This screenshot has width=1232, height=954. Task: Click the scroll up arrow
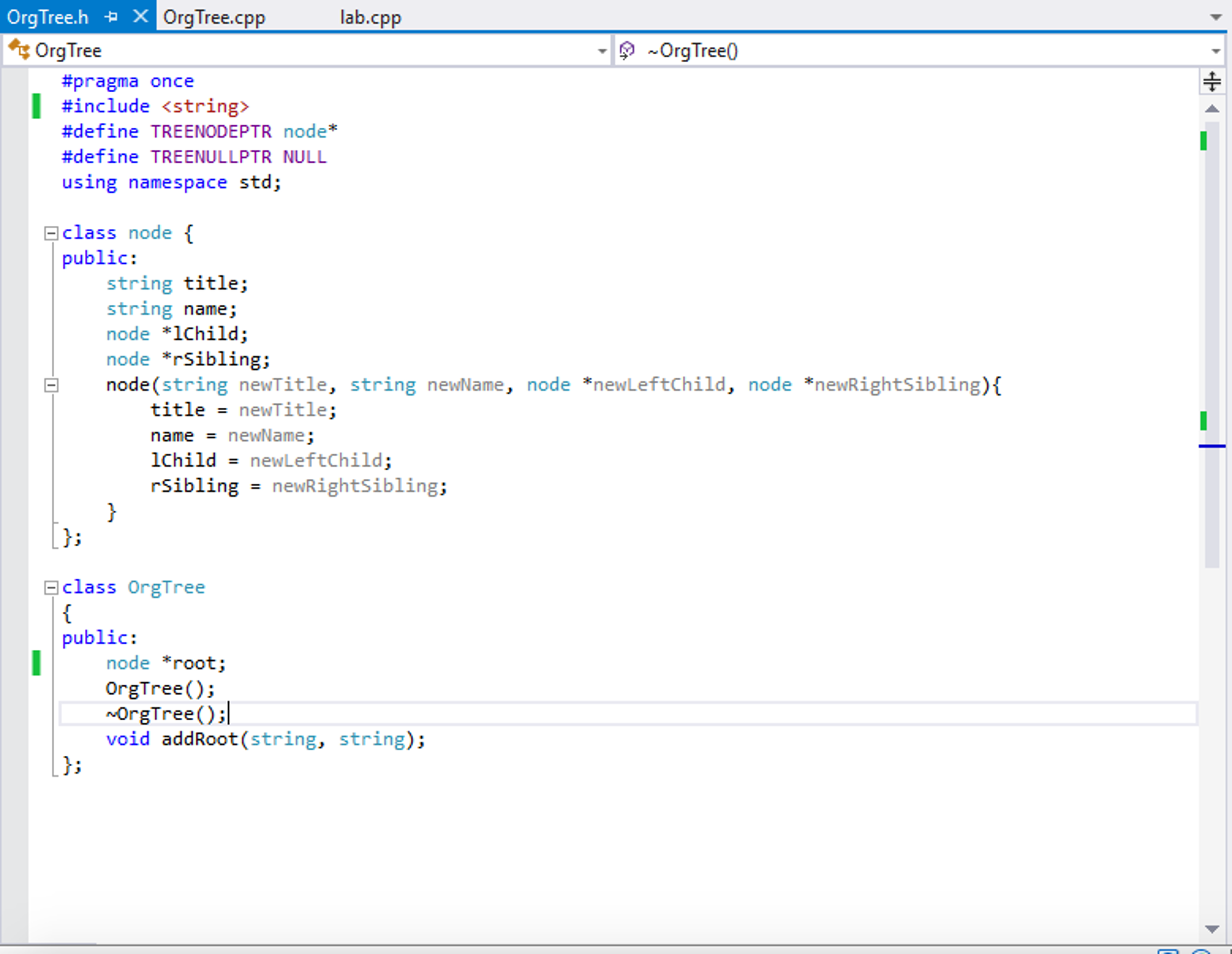coord(1212,109)
